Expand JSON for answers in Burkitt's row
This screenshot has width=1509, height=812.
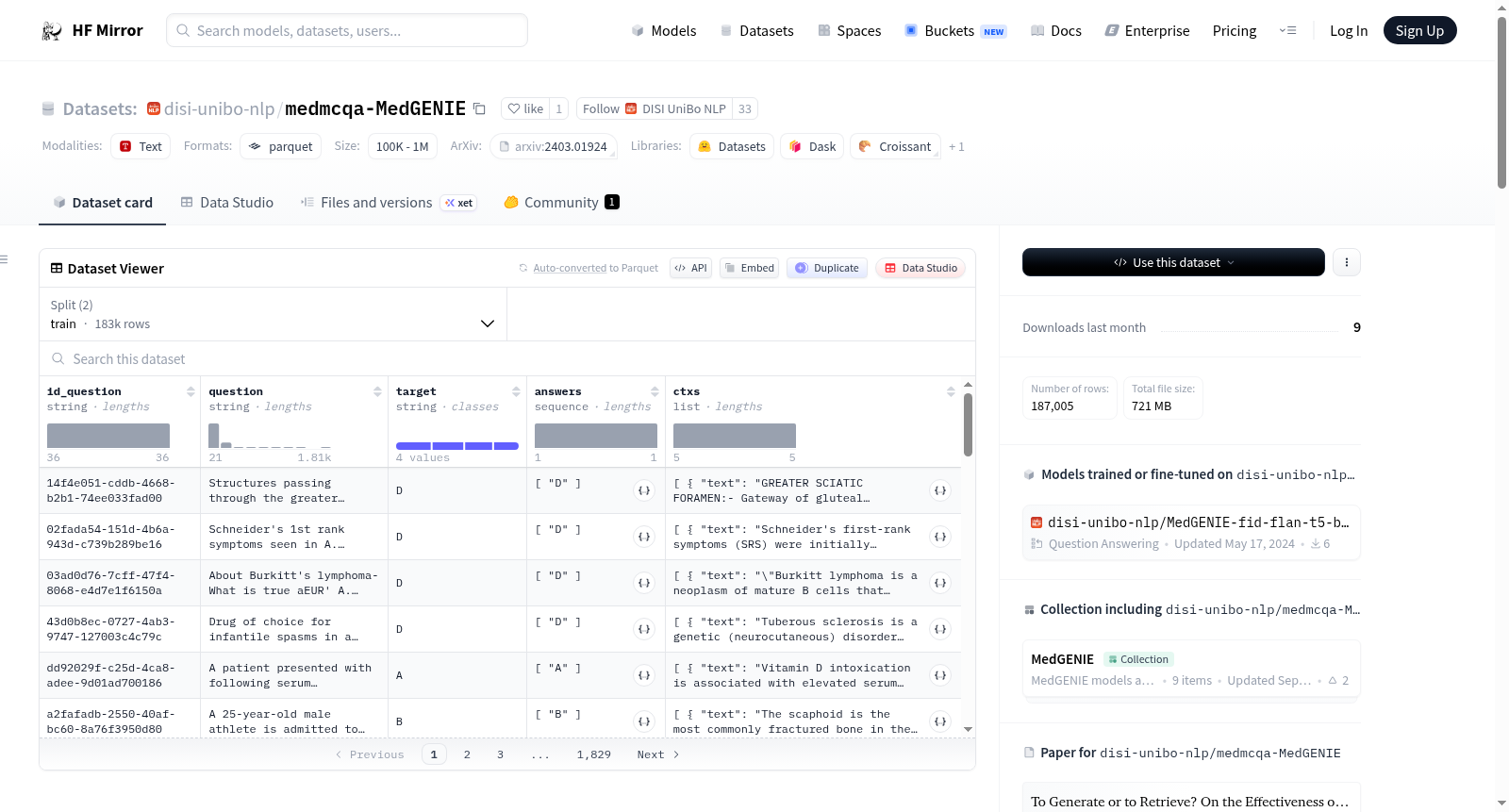tap(644, 583)
